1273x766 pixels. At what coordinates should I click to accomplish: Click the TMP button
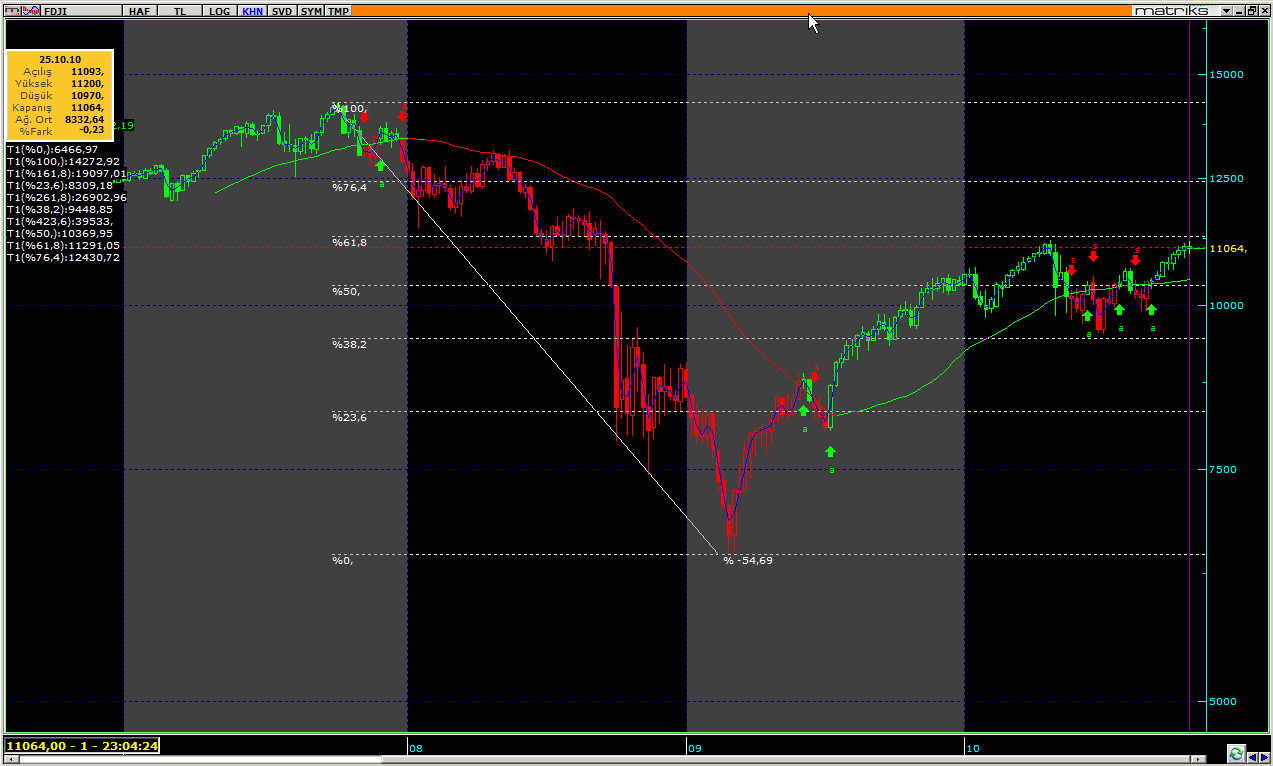[339, 10]
